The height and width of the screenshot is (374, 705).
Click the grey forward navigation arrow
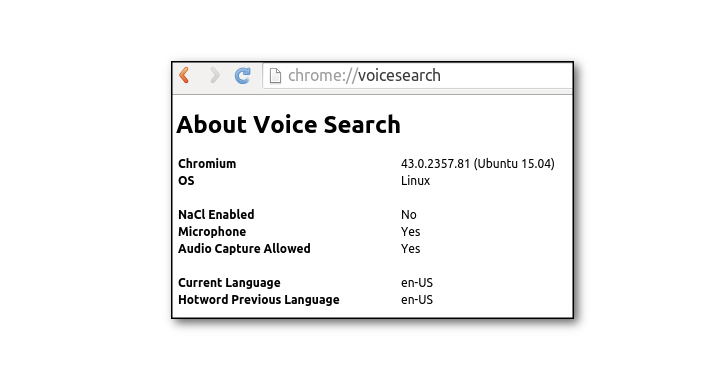[215, 75]
